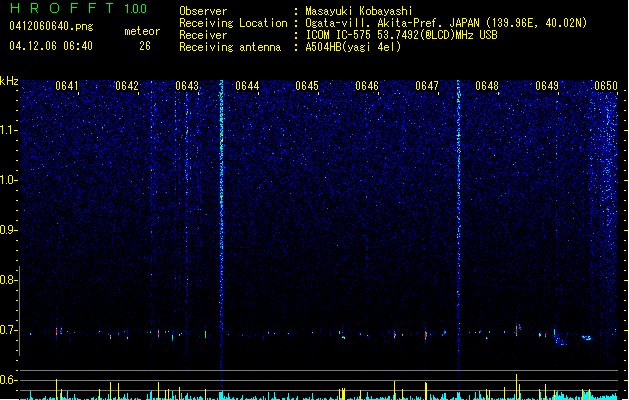629x400 pixels.
Task: Click the kHz axis unit label
Action: [x=9, y=81]
